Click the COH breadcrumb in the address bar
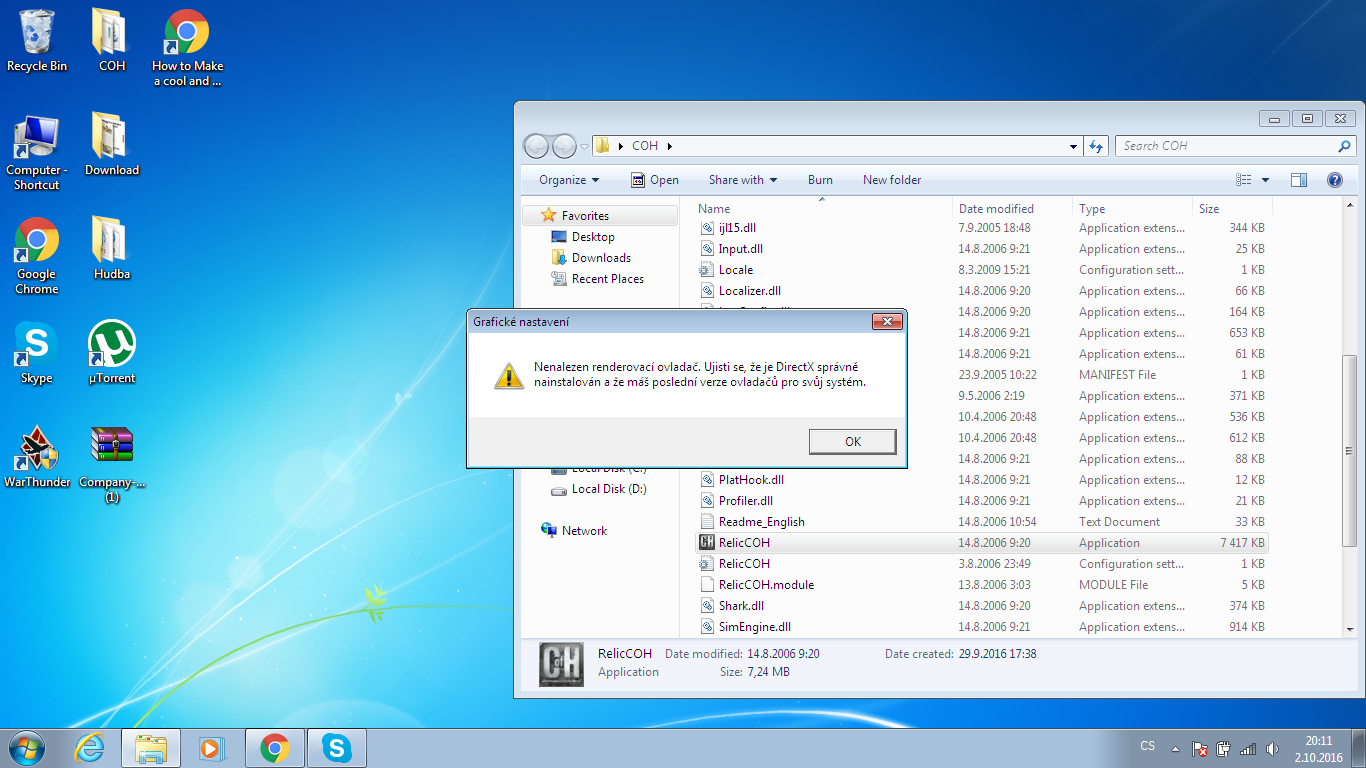1366x768 pixels. tap(645, 146)
